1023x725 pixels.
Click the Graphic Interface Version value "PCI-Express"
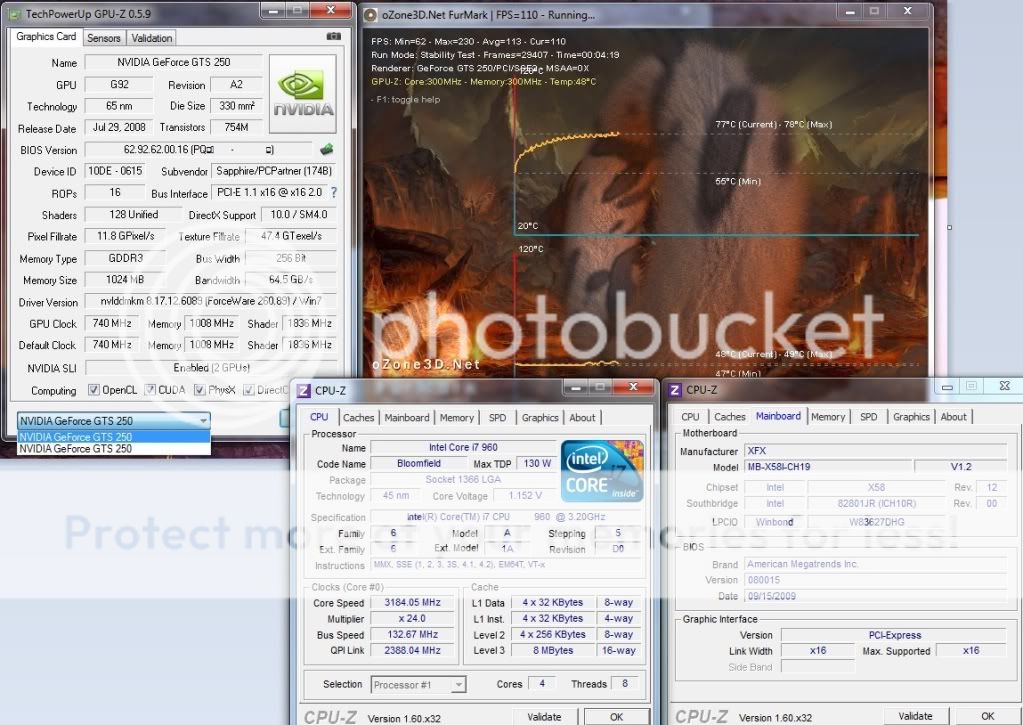[x=894, y=635]
